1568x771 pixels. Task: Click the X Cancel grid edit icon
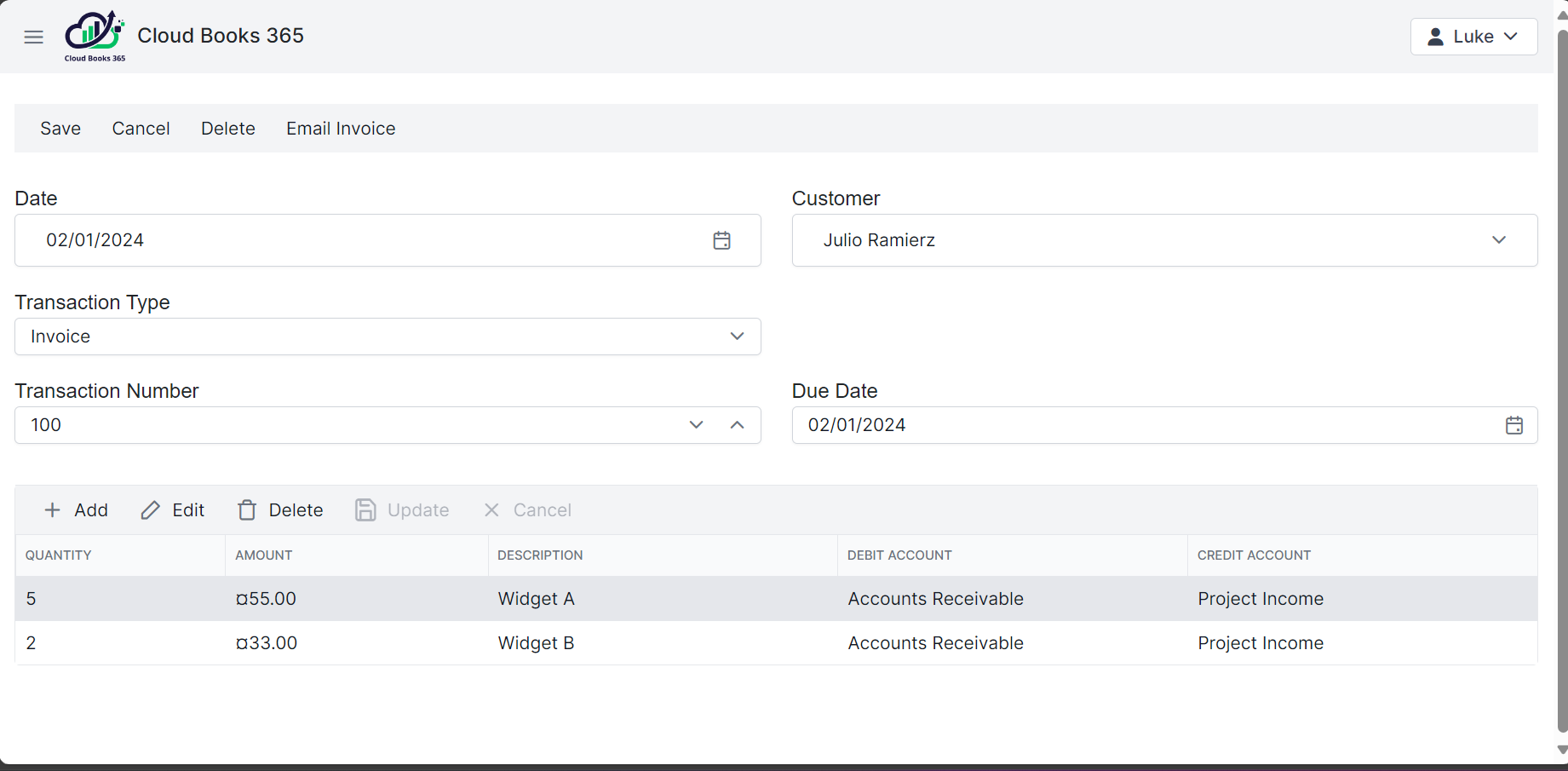click(491, 510)
